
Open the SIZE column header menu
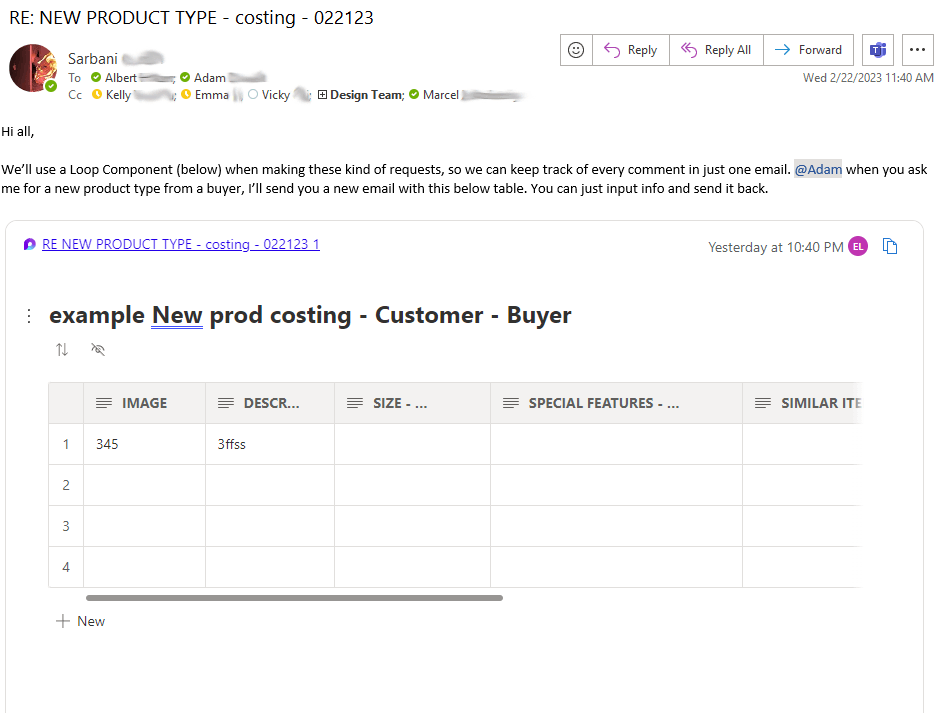[x=399, y=403]
